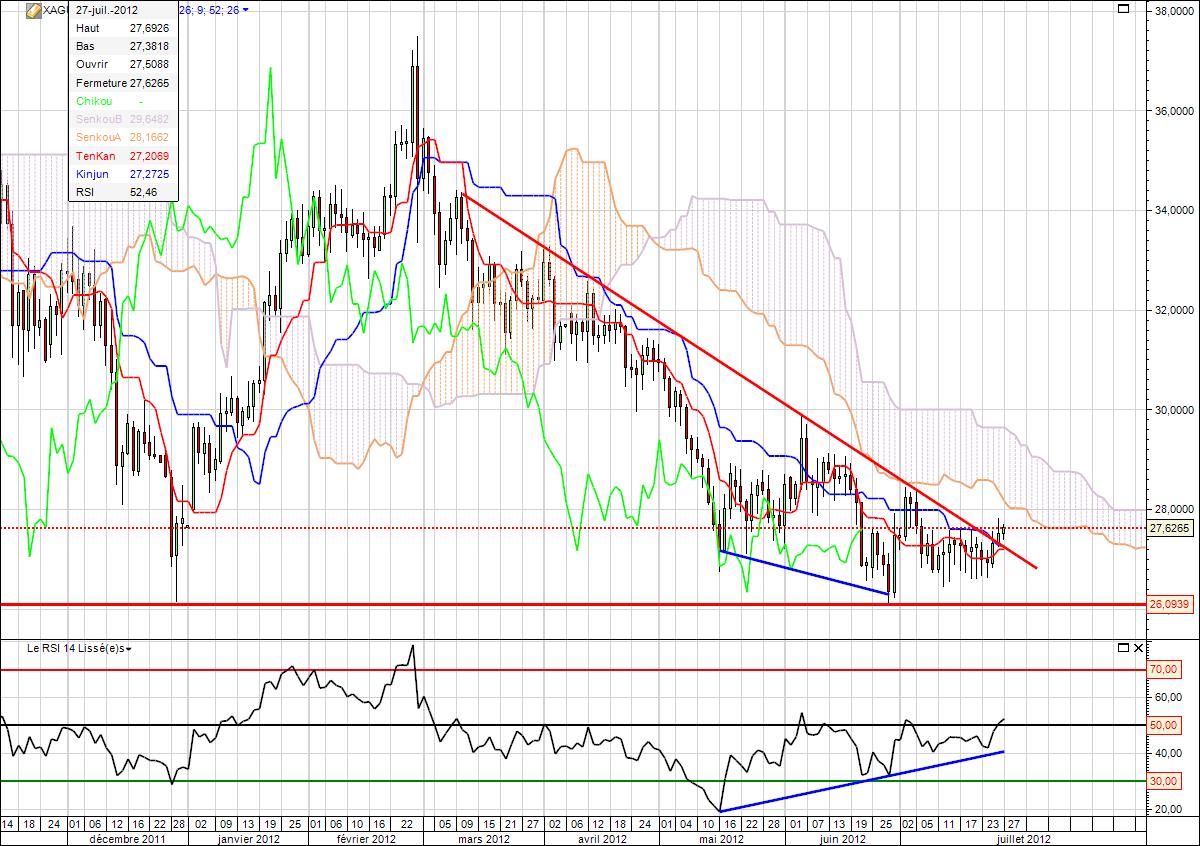The image size is (1200, 846).
Task: Expand the XAG instrument name dropdown
Action: (55, 11)
